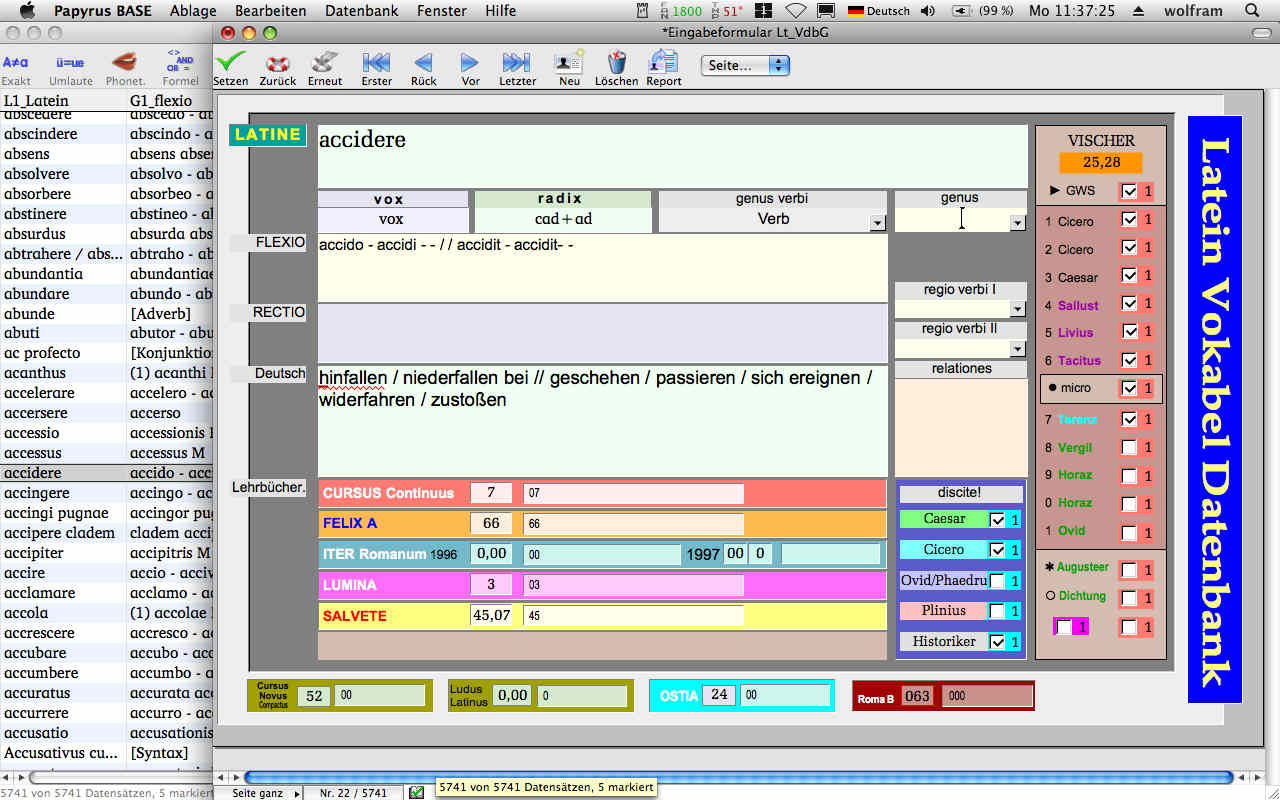Click the Formel icon in background window
The image size is (1280, 800).
[x=180, y=61]
